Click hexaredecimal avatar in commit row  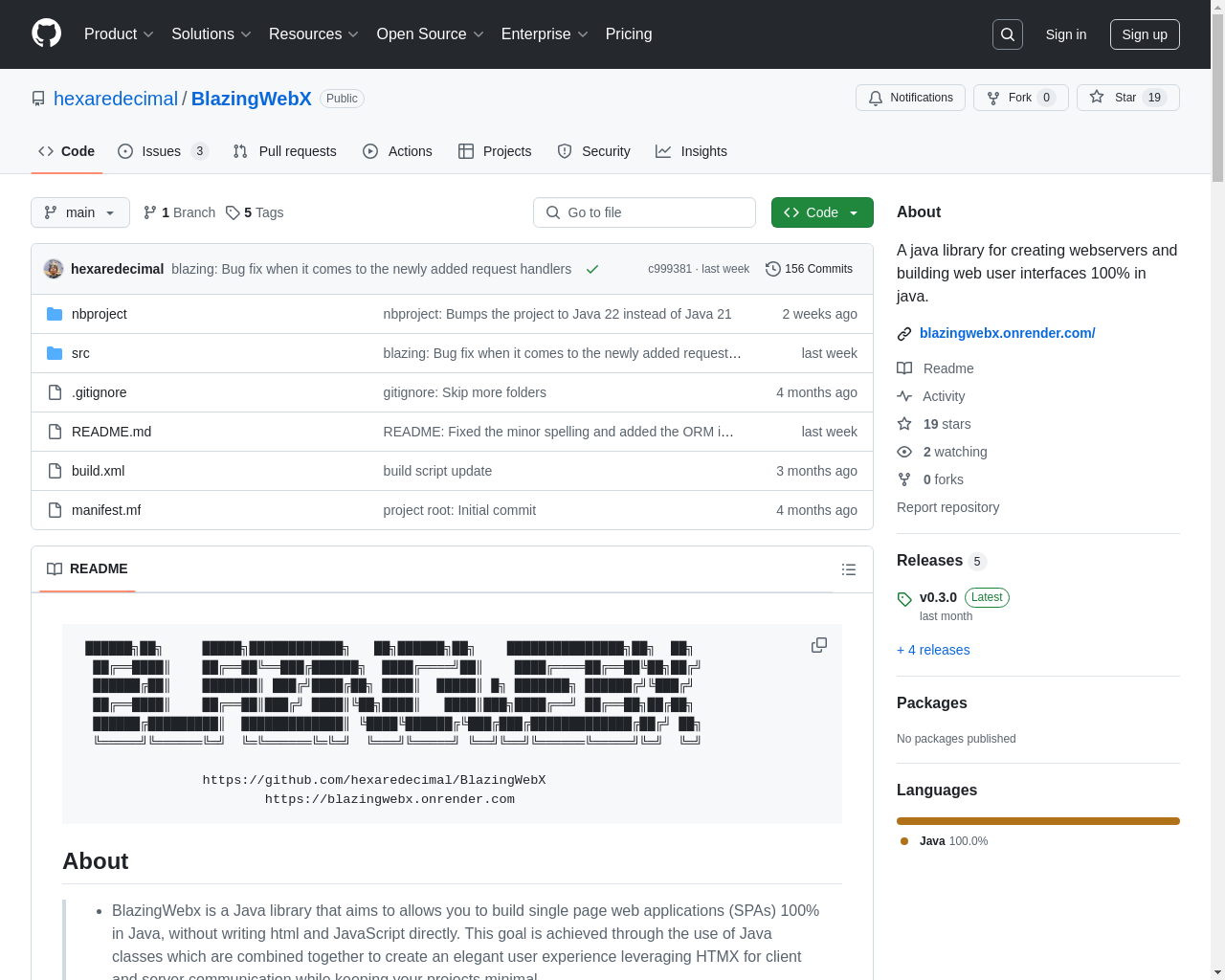click(x=54, y=269)
